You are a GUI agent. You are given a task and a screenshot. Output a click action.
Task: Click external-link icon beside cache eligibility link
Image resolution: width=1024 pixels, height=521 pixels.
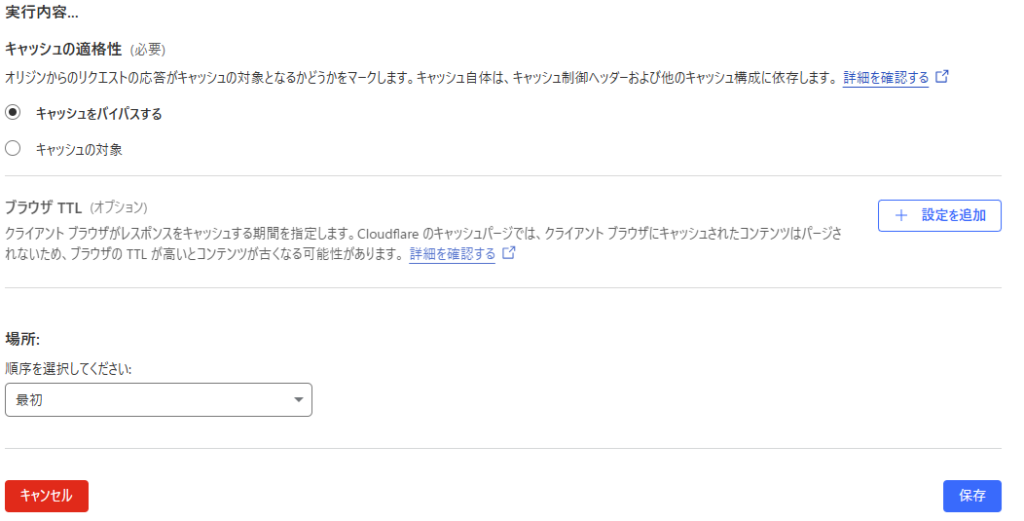pos(942,76)
